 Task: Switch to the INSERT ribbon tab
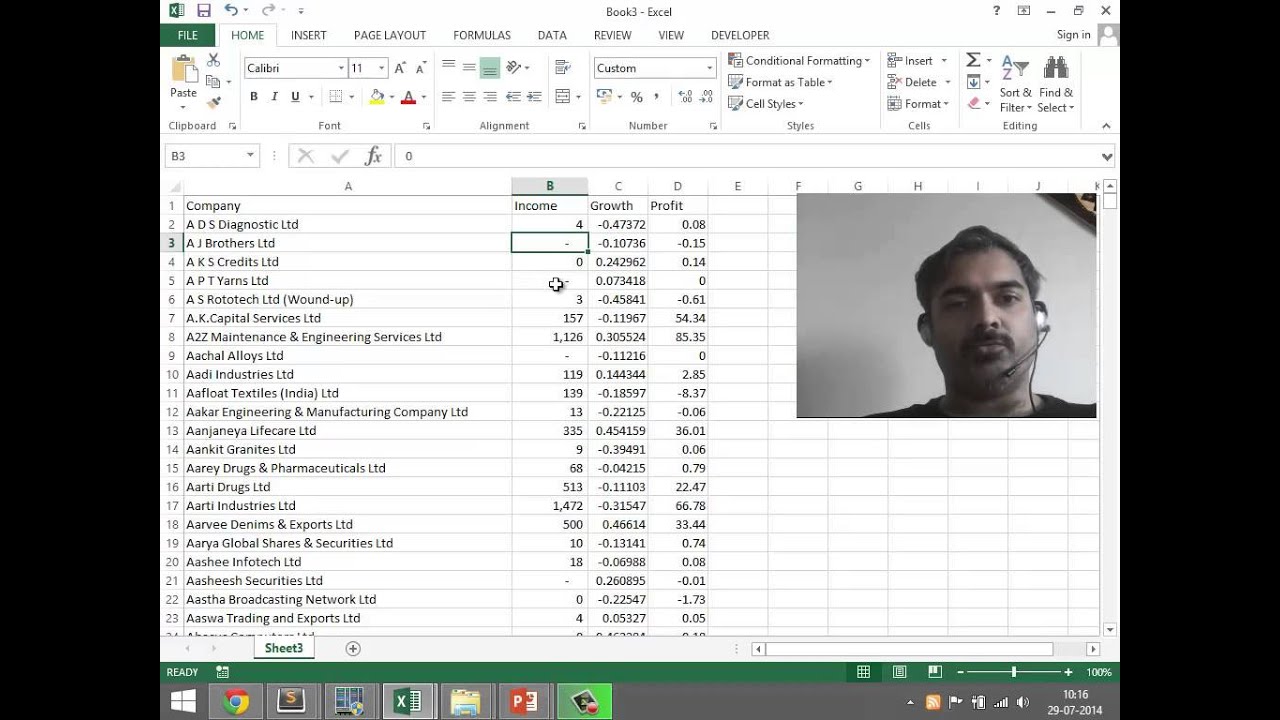(x=308, y=35)
